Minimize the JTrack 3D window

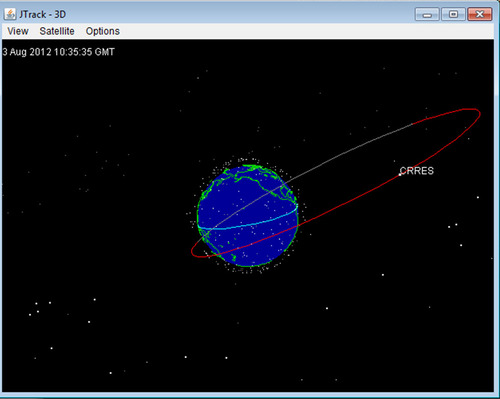coord(427,15)
